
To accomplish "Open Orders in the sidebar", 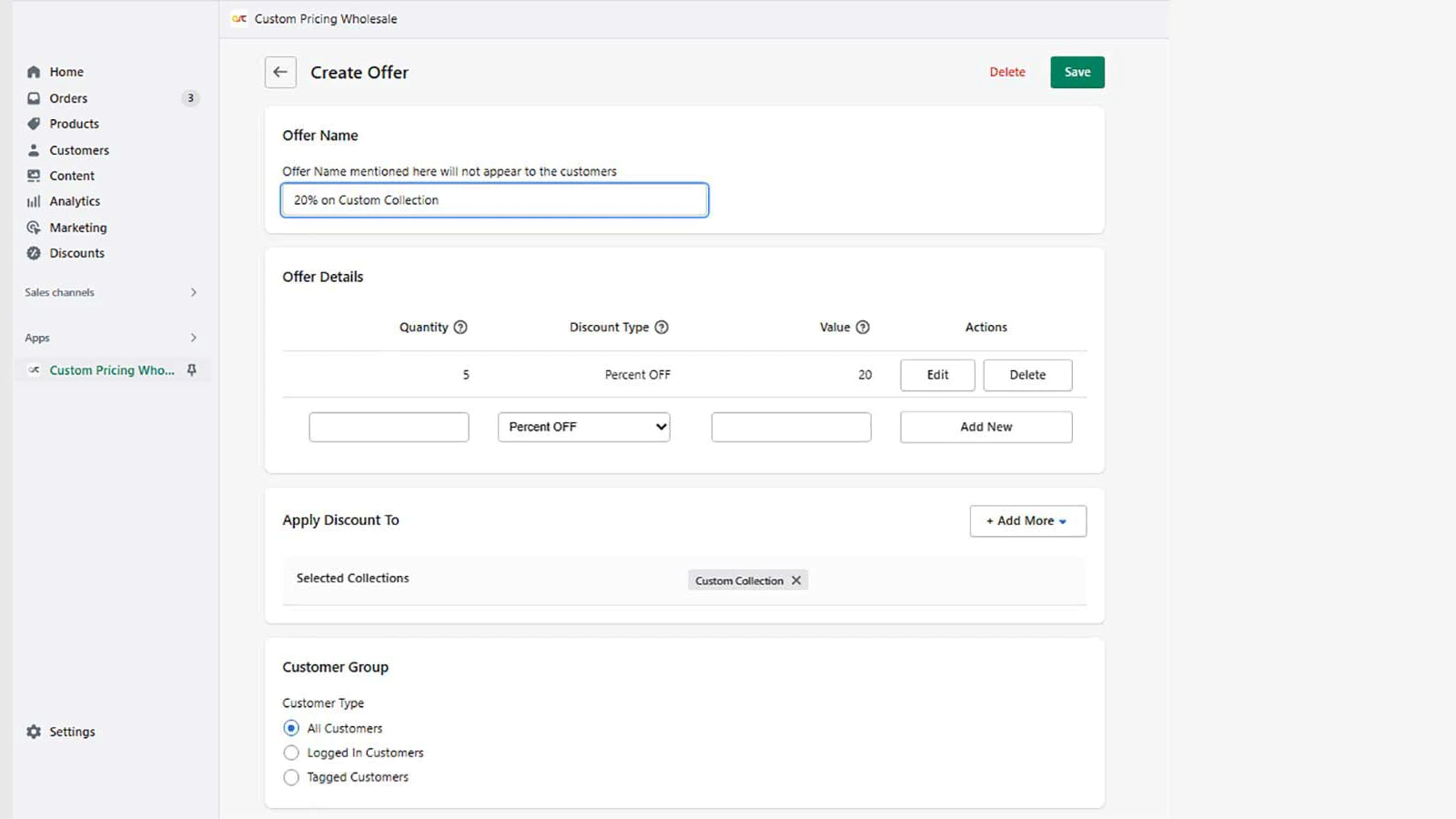I will point(68,98).
